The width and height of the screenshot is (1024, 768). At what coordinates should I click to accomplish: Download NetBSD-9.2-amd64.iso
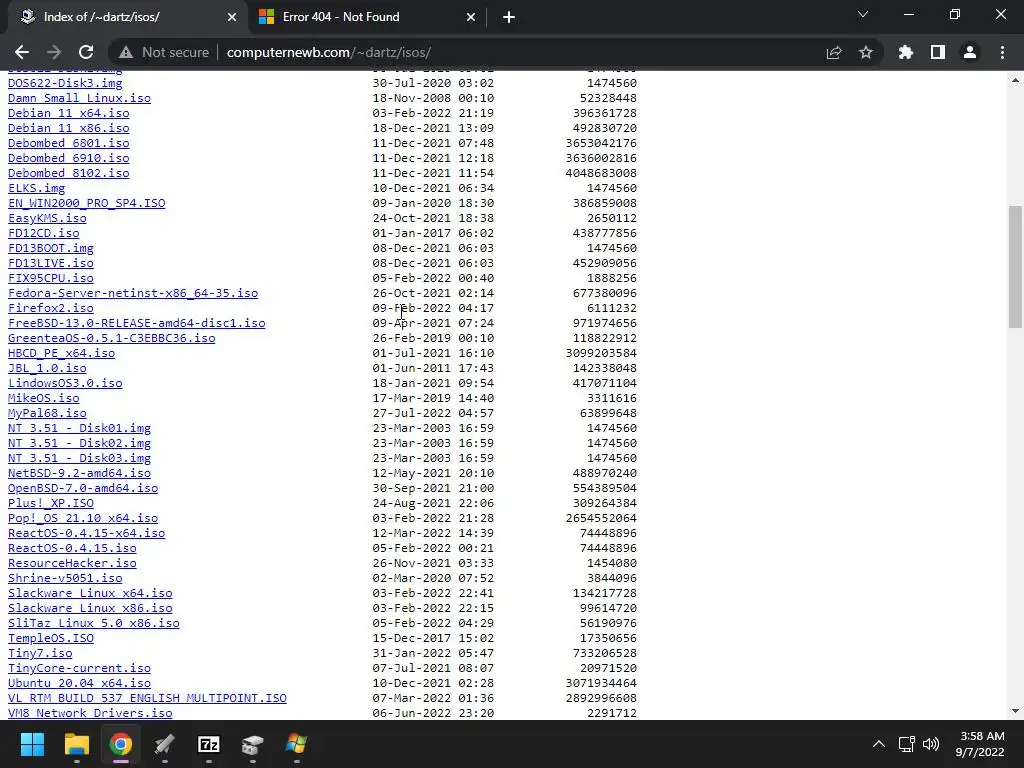point(79,473)
